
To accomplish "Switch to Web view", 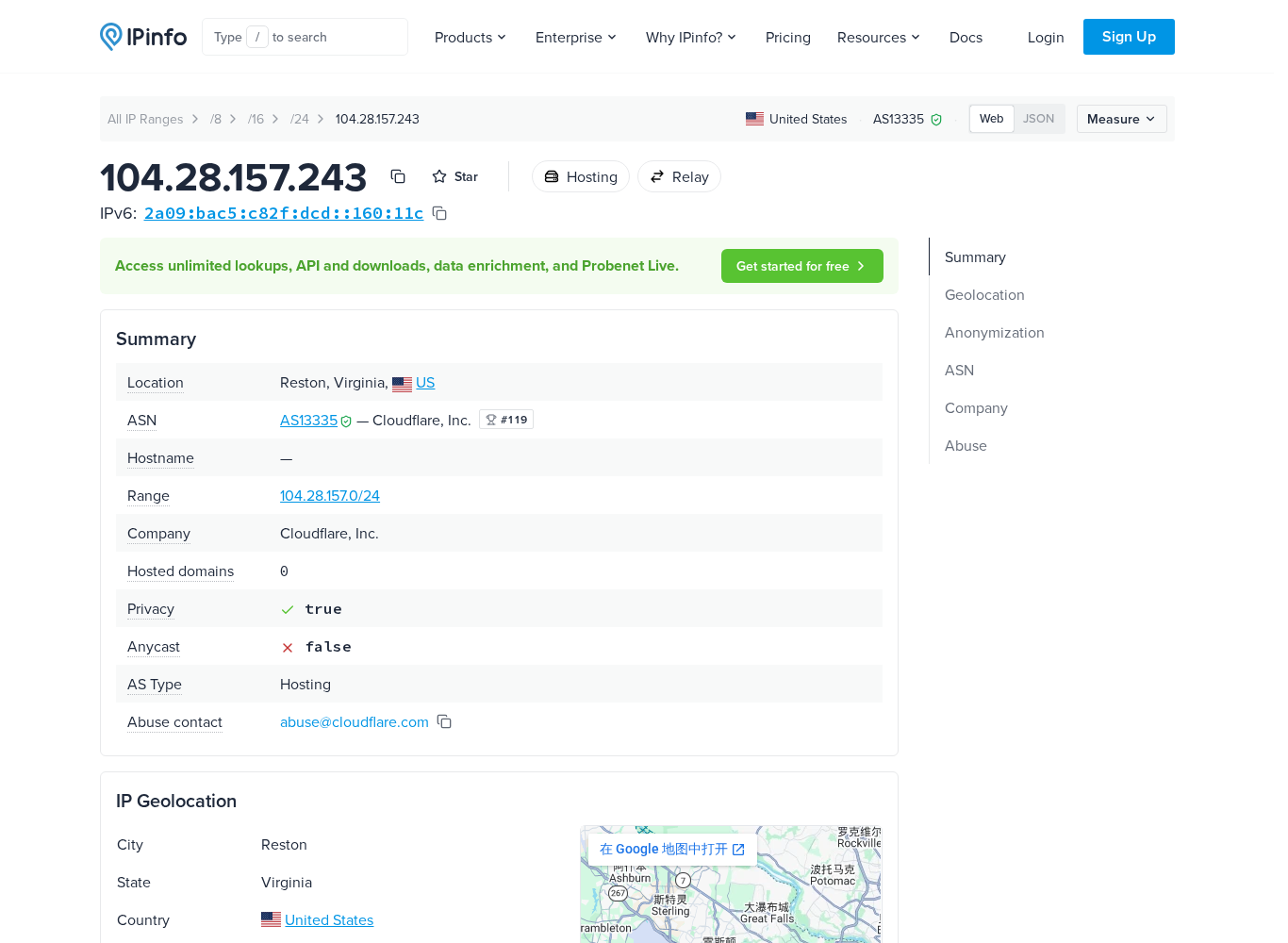I will [x=992, y=119].
